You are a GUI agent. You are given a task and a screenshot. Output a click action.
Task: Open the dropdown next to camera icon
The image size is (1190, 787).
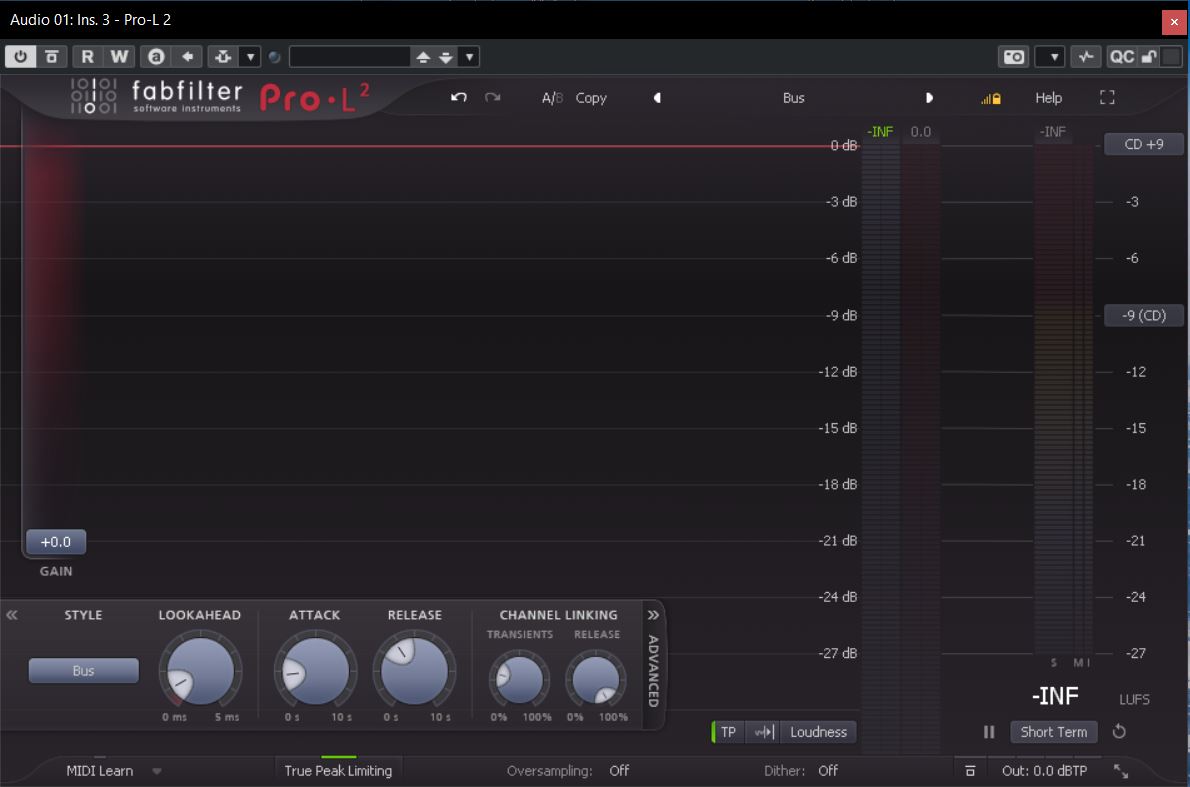coord(1050,57)
